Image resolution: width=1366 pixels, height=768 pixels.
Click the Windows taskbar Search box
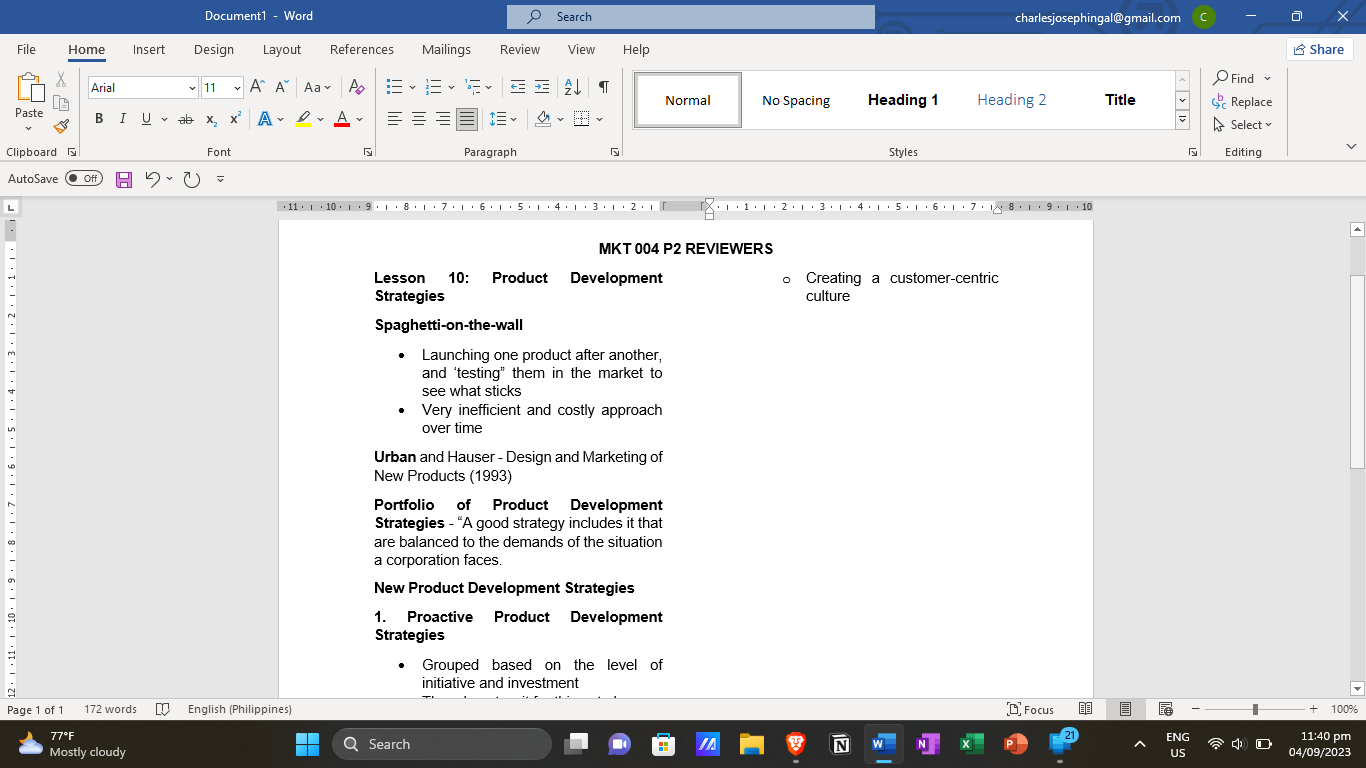[441, 744]
